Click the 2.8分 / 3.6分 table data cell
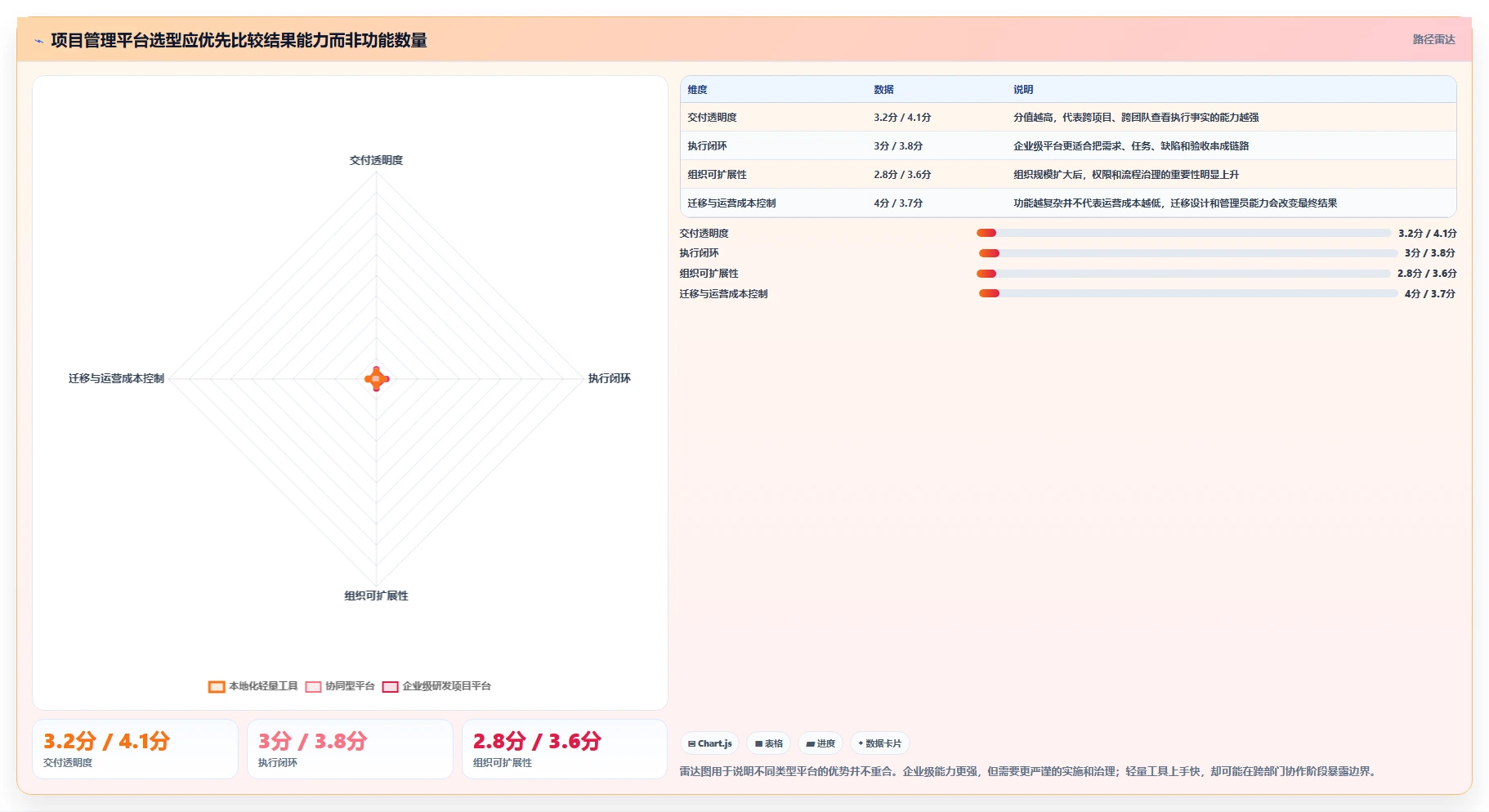 (902, 175)
